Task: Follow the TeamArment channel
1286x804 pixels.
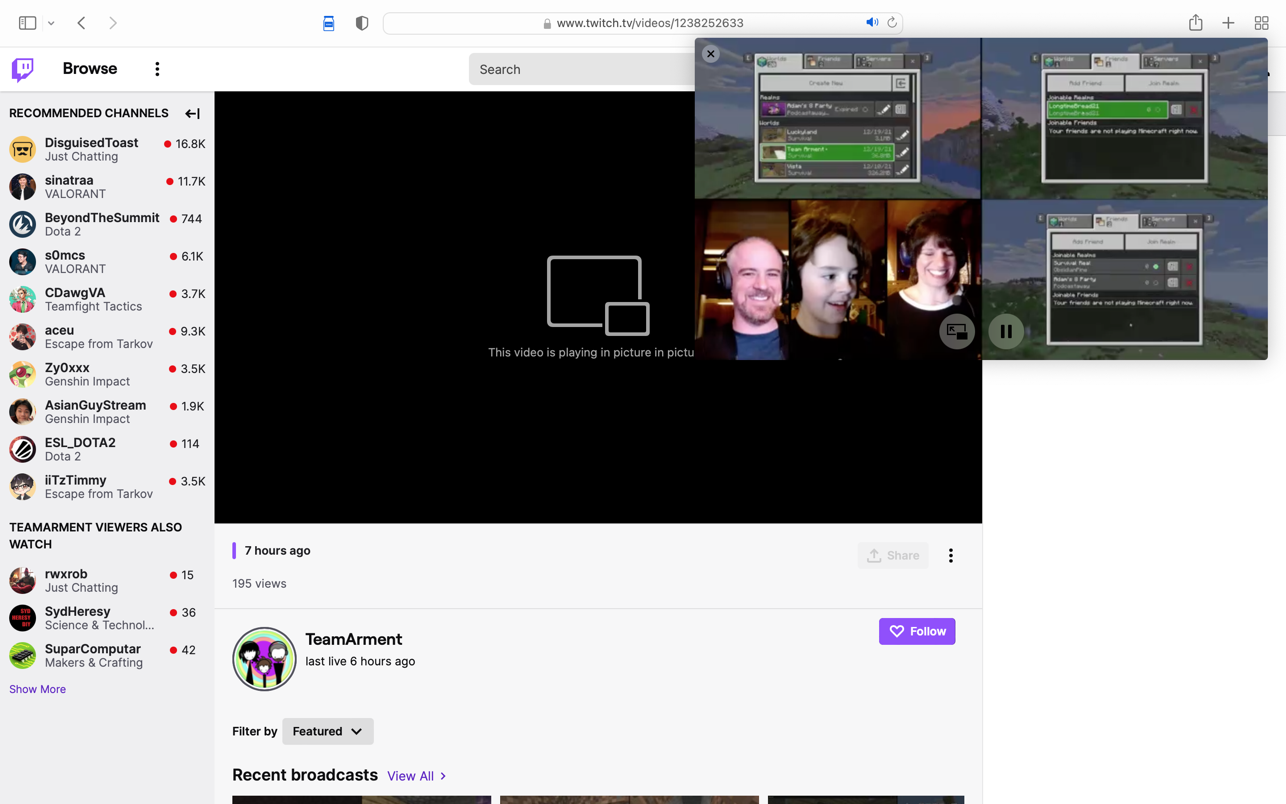Action: click(916, 631)
